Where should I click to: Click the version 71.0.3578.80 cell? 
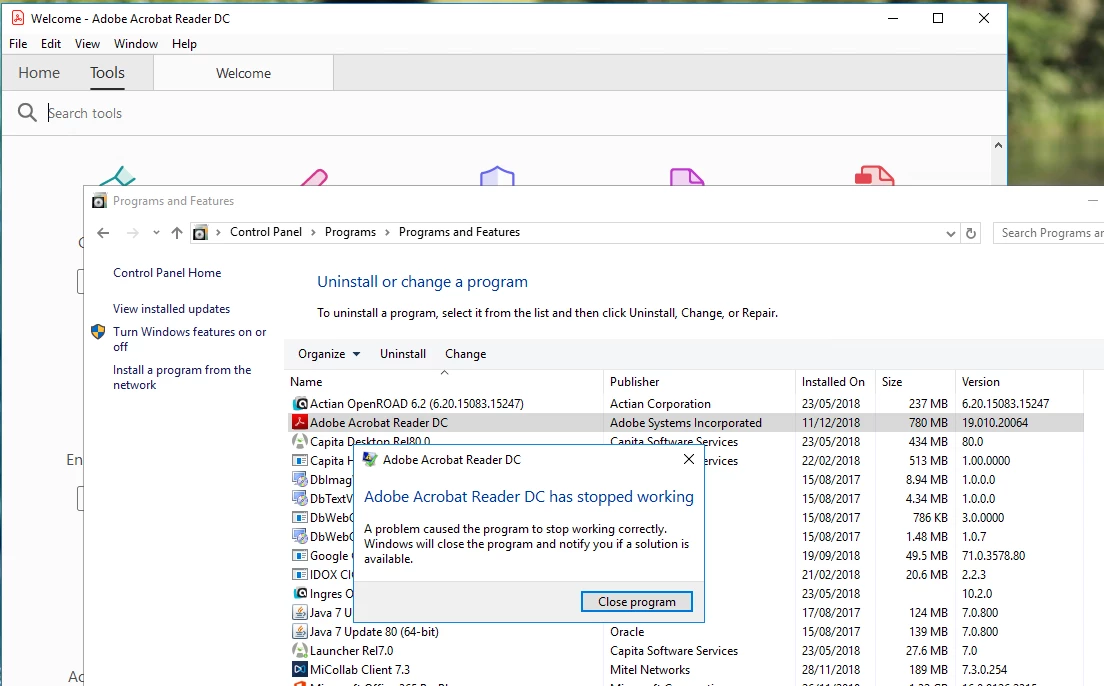[x=993, y=556]
